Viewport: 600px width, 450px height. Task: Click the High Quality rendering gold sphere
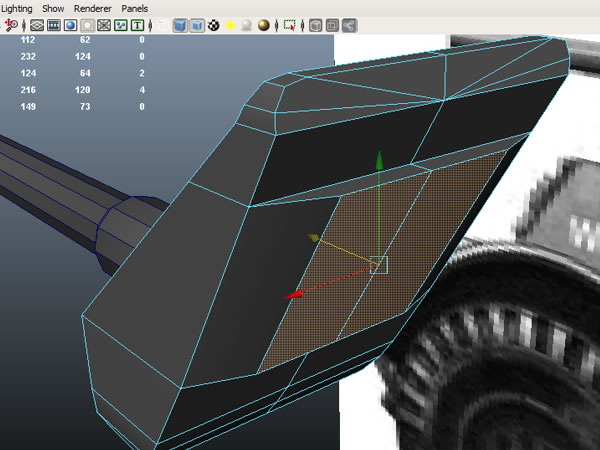pyautogui.click(x=264, y=25)
